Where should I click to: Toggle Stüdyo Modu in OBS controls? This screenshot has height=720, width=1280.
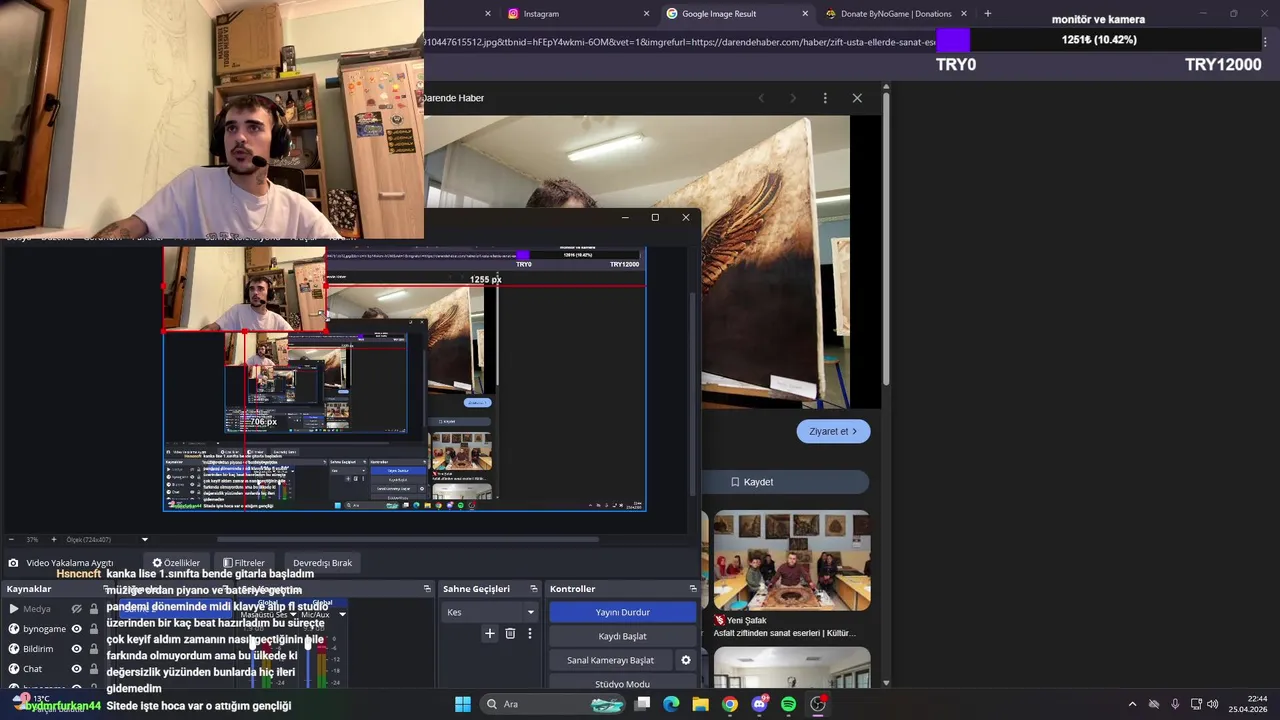coord(622,683)
